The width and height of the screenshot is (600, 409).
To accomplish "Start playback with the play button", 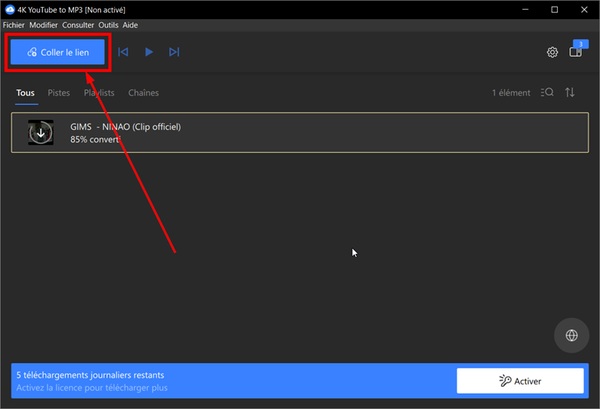I will 149,52.
